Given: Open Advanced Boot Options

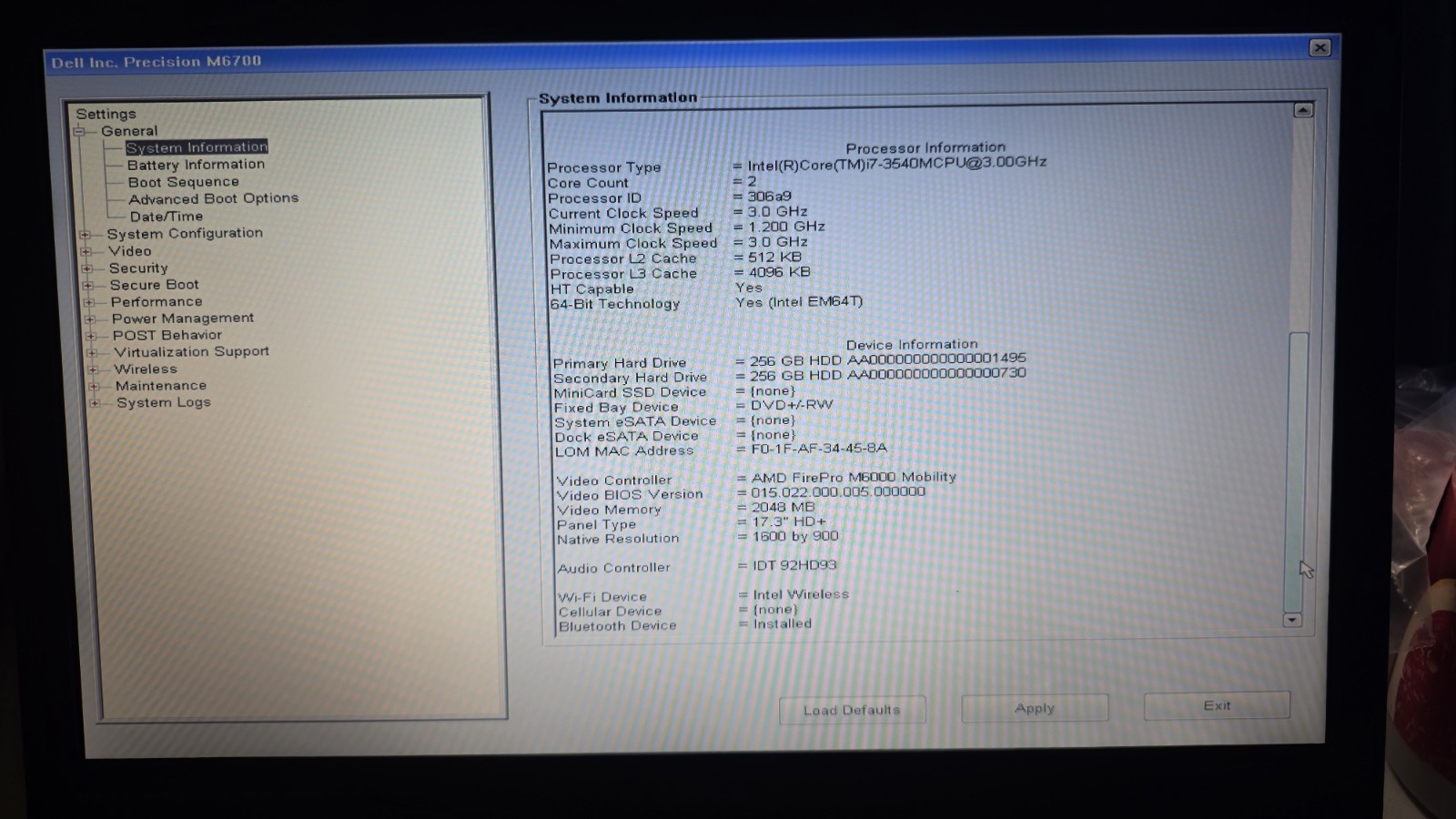Looking at the screenshot, I should point(213,198).
